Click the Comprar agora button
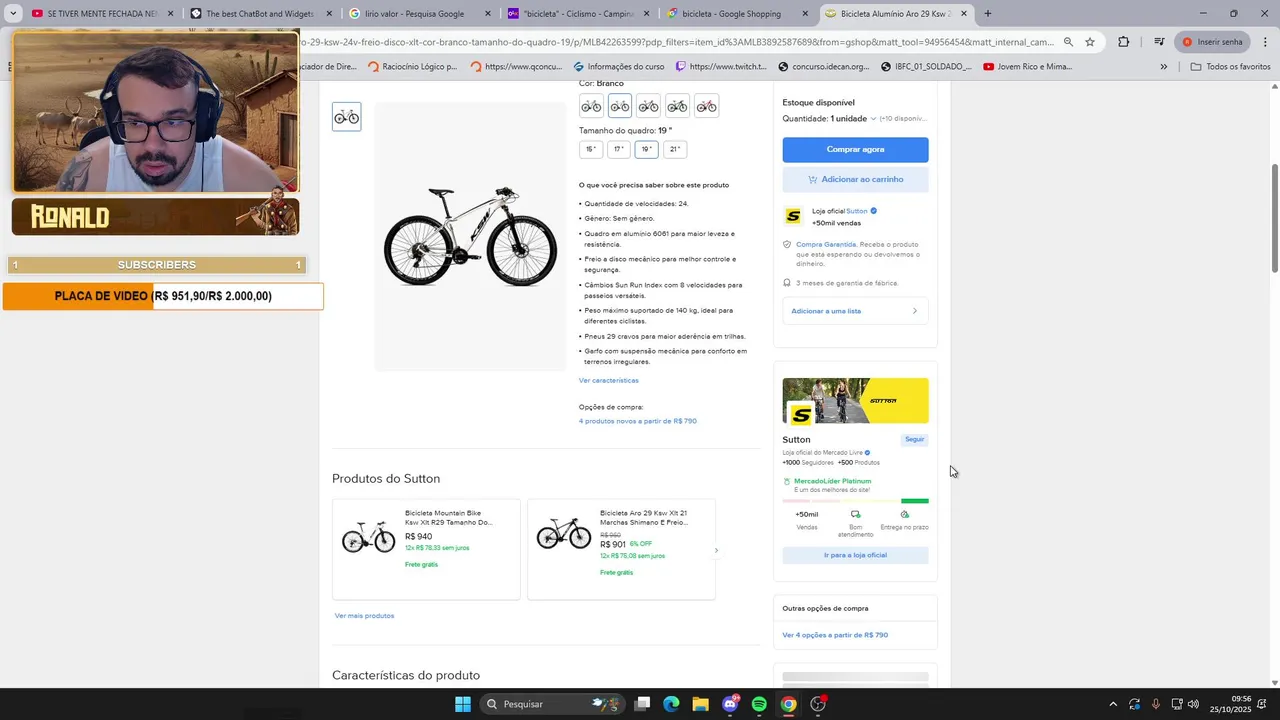 pyautogui.click(x=855, y=149)
